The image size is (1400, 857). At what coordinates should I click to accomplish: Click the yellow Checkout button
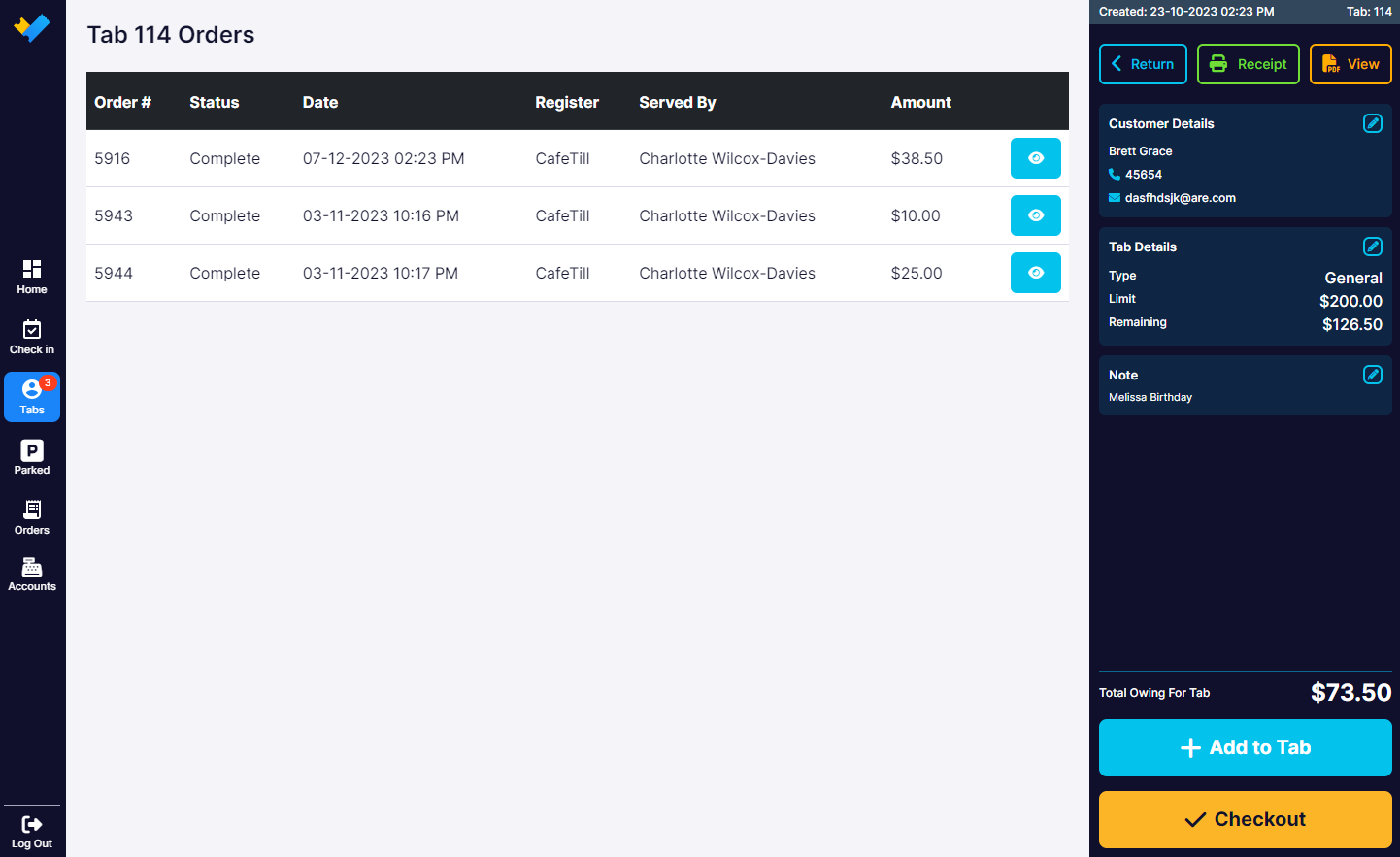click(1245, 819)
